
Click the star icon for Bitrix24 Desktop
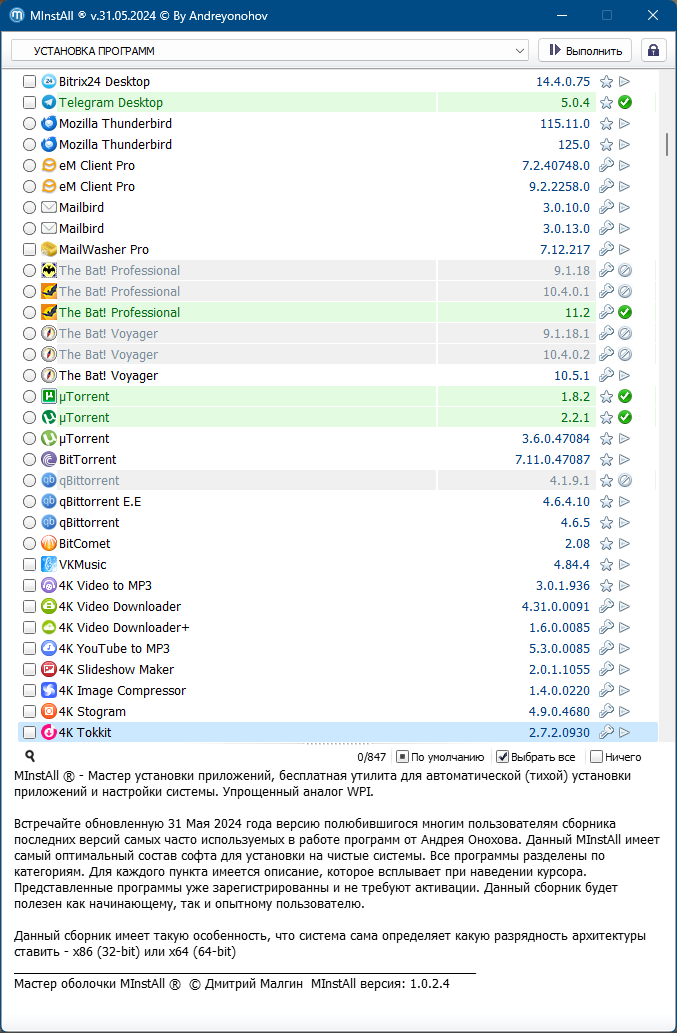coord(607,82)
